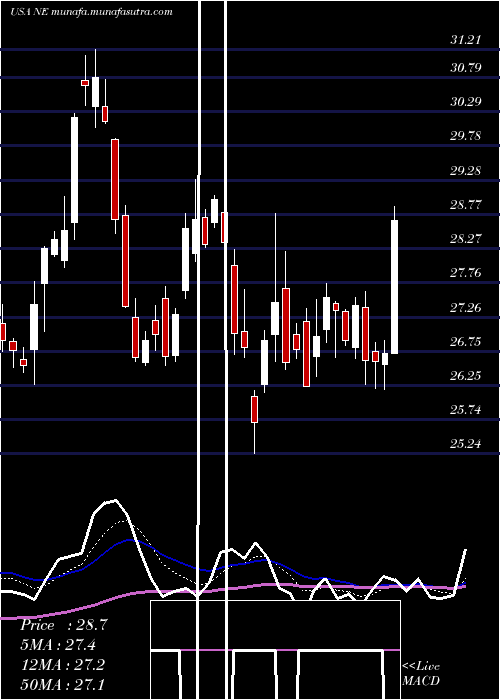Click the 27.76 price level label

point(465,273)
